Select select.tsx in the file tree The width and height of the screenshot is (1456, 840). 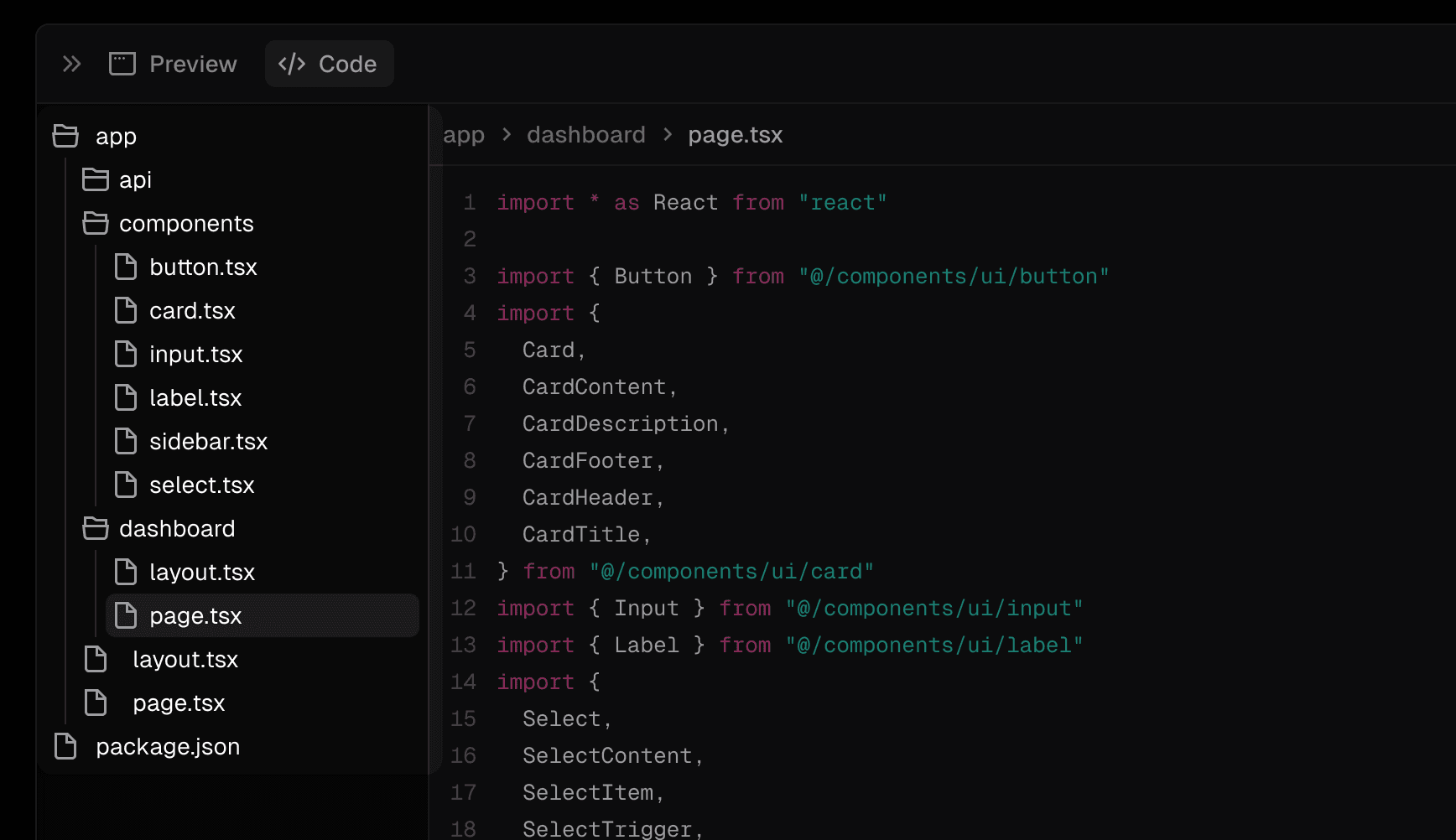201,485
